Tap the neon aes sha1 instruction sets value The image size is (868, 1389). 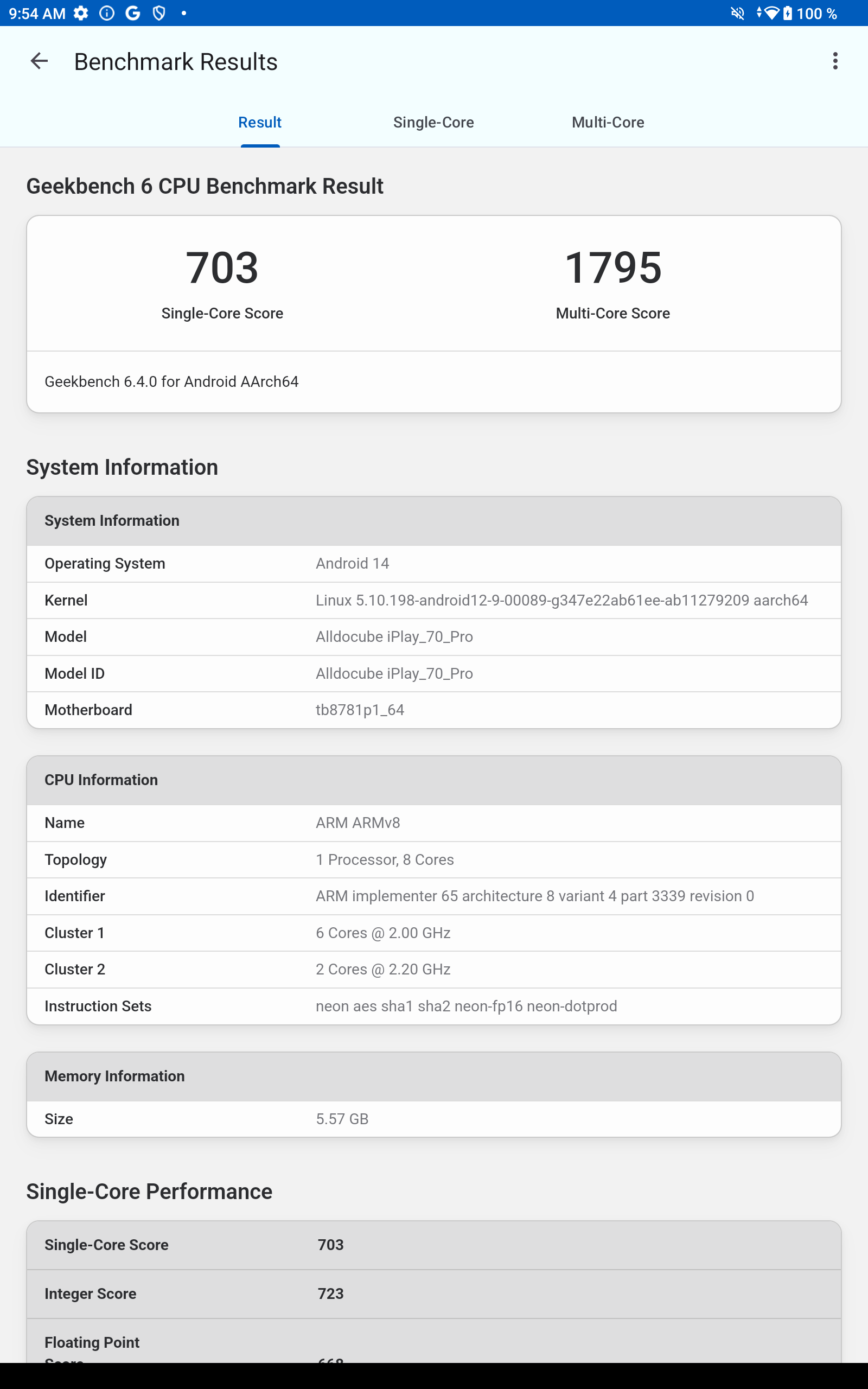pyautogui.click(x=466, y=1006)
